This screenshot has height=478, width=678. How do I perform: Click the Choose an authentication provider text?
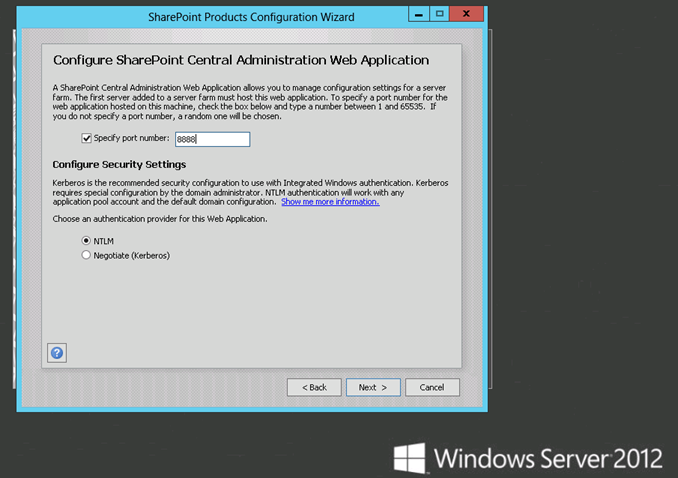pos(160,219)
